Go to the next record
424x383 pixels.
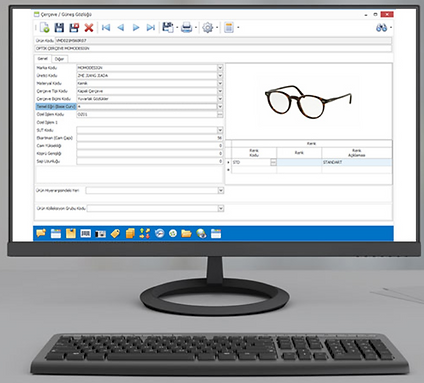point(136,27)
